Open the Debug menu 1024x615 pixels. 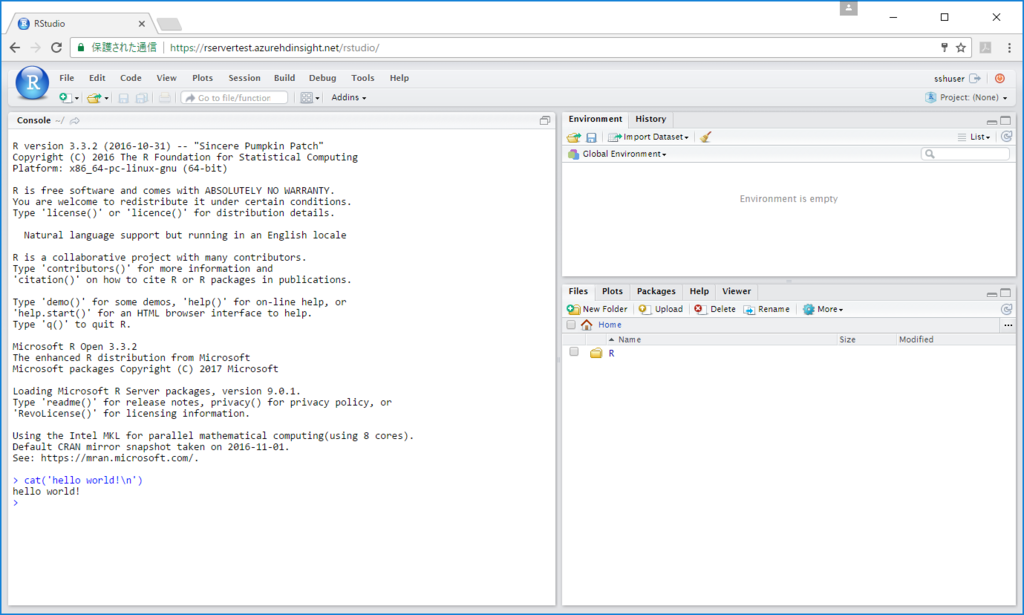[323, 78]
